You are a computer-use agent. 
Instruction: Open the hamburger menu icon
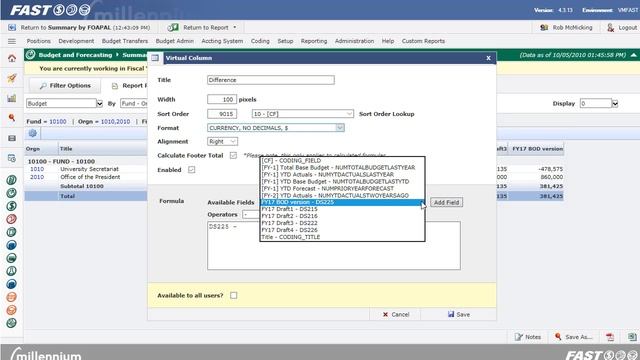pos(12,41)
